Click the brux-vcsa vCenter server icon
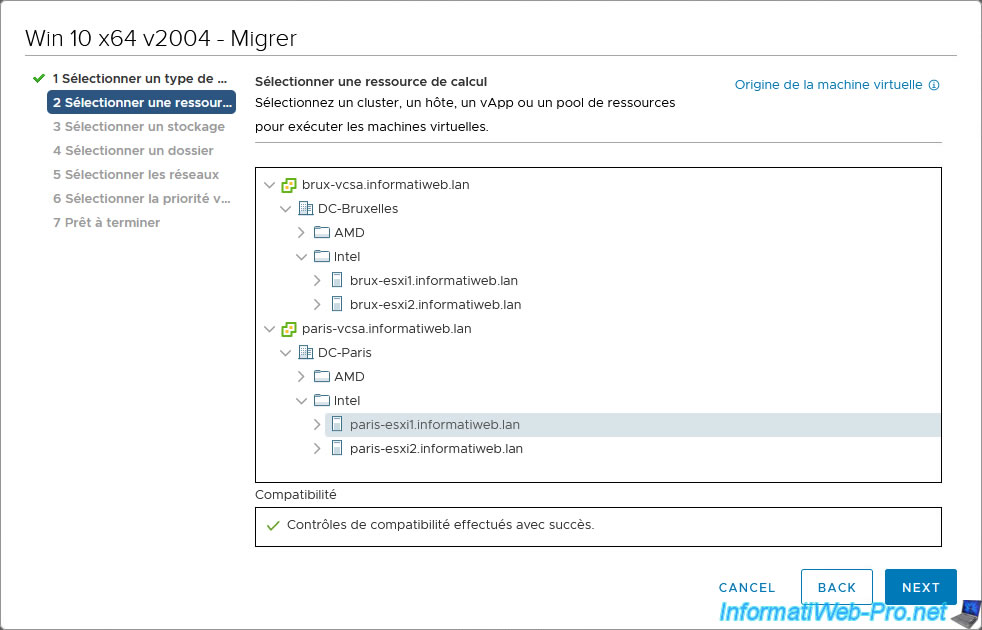 pos(288,185)
